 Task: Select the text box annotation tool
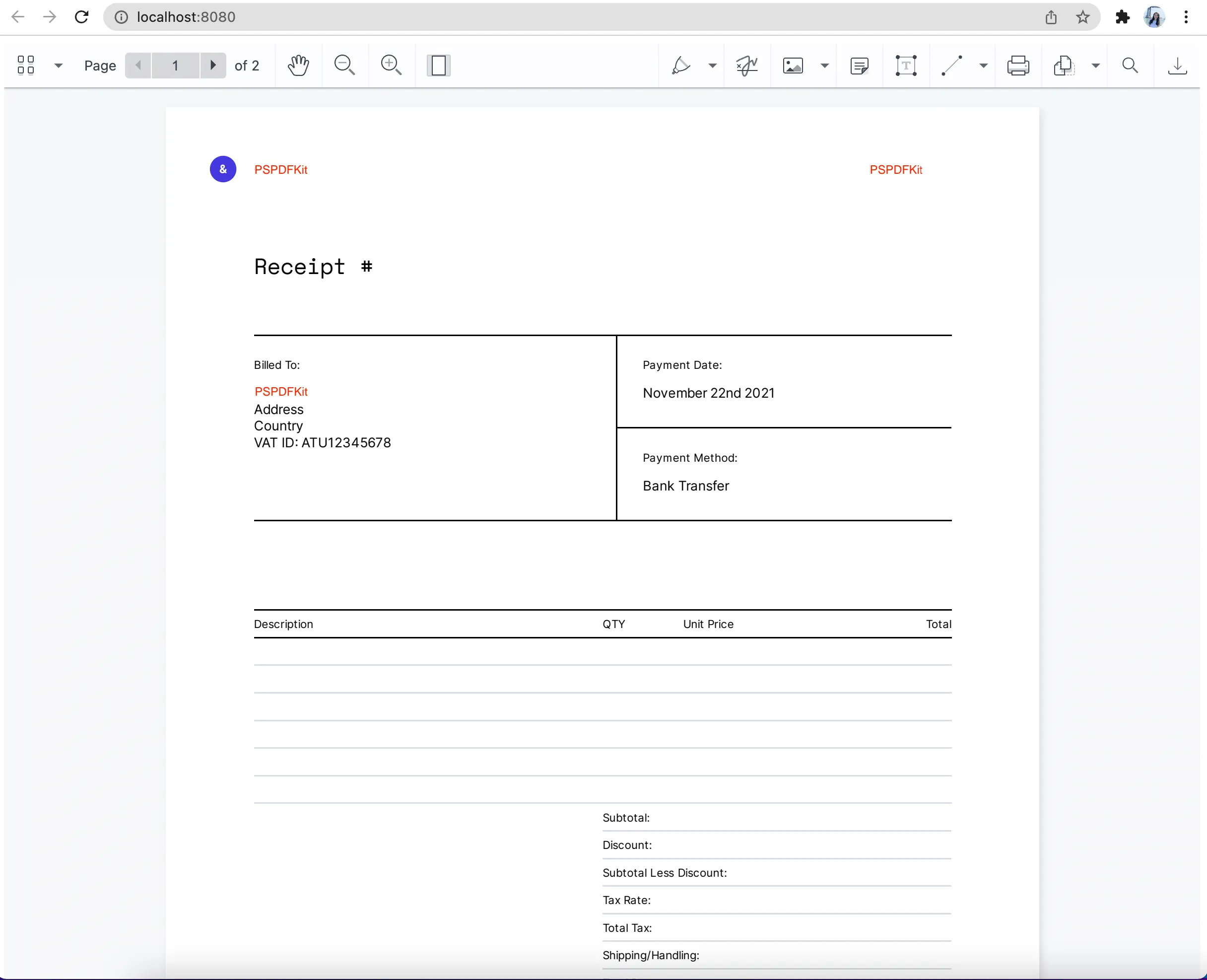point(906,66)
